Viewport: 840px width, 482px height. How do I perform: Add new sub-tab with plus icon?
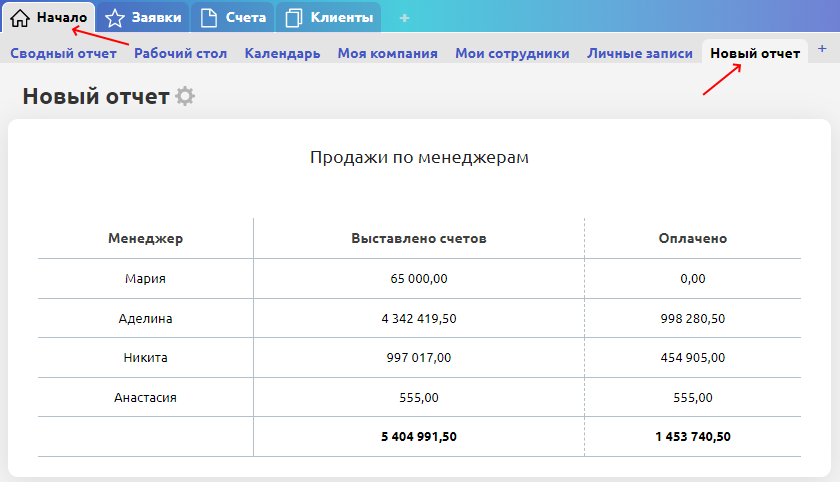[x=822, y=49]
